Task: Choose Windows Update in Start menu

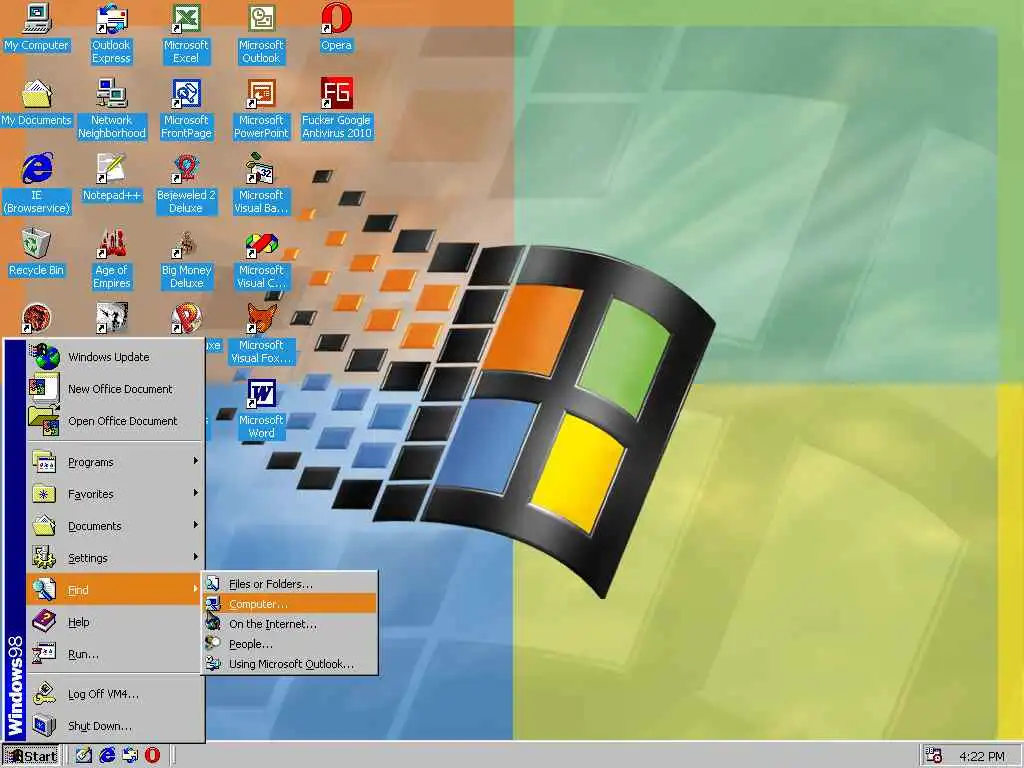Action: click(116, 357)
